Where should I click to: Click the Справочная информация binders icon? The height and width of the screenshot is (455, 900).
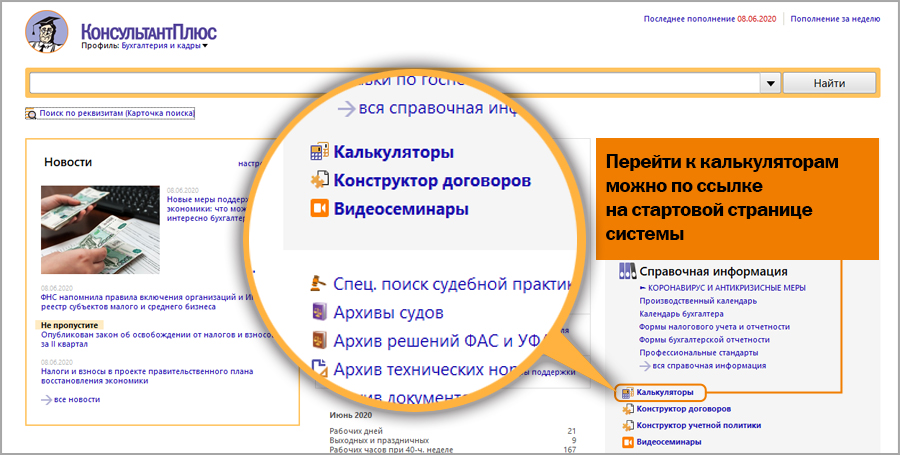point(627,271)
